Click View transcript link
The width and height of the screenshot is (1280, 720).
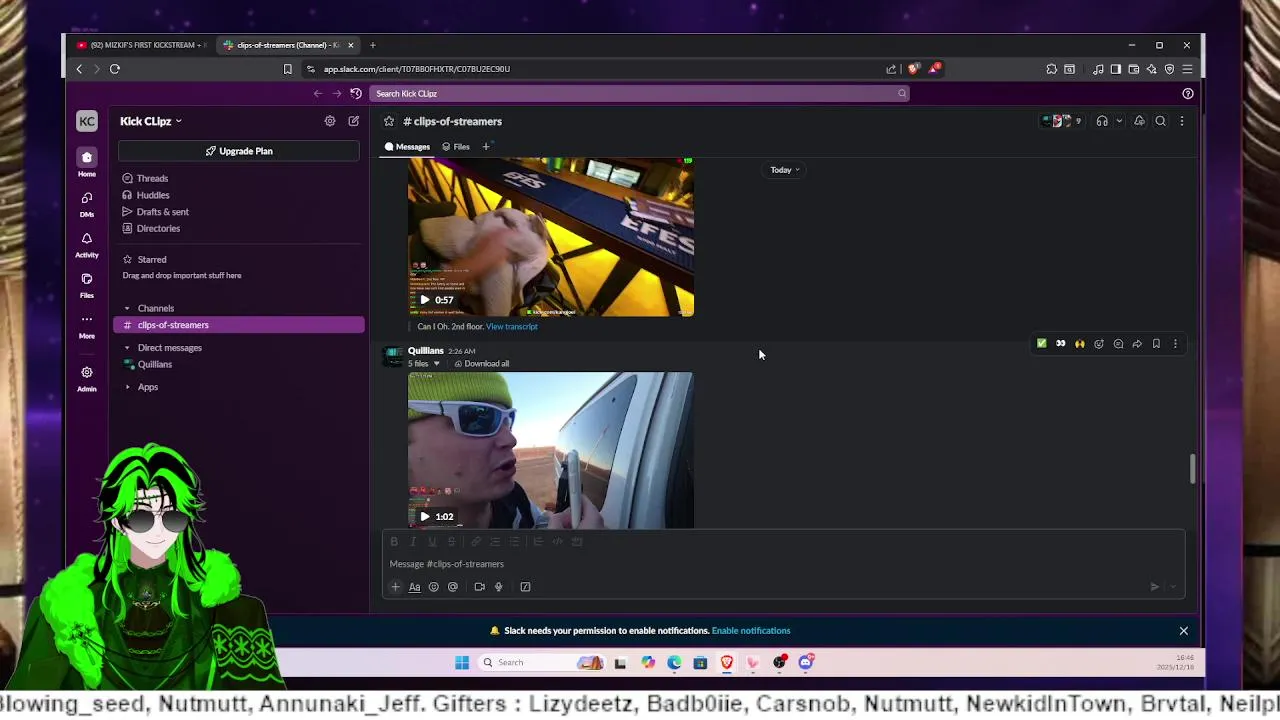point(511,327)
